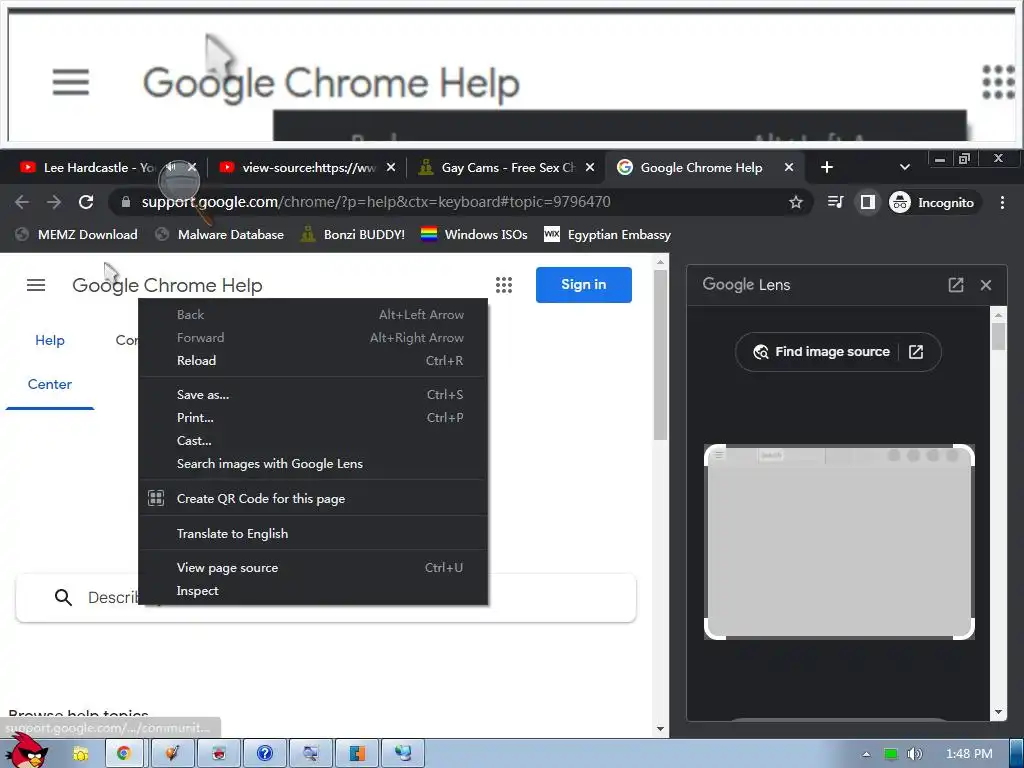The width and height of the screenshot is (1024, 768).
Task: Open Windows ISOs bookmark
Action: pyautogui.click(x=474, y=234)
